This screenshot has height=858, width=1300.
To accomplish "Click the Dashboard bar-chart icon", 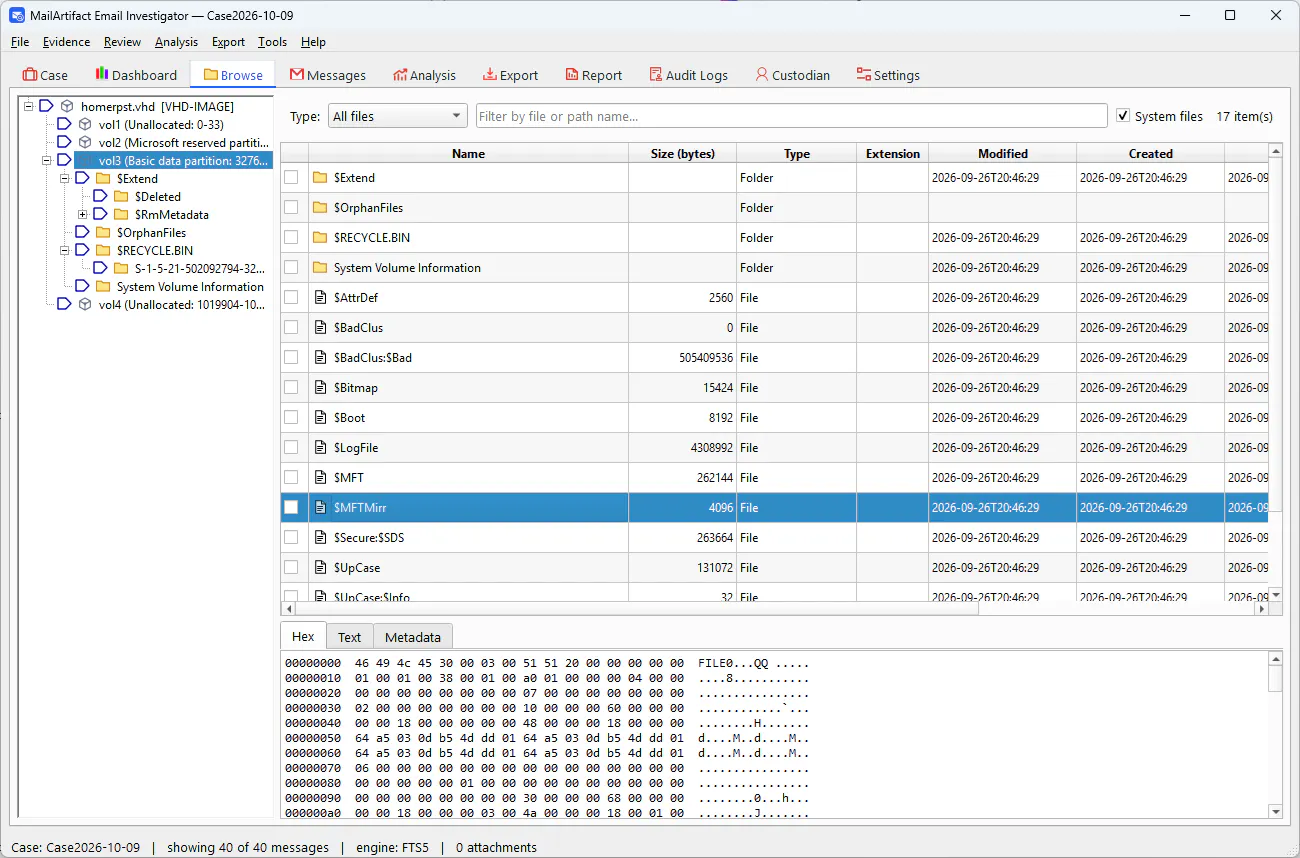I will point(102,75).
